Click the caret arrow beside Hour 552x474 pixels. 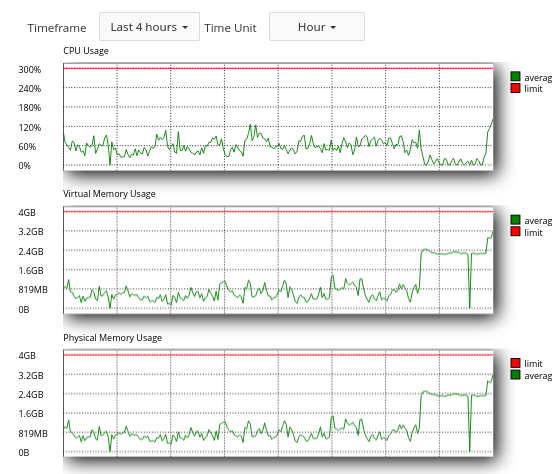[x=333, y=27]
